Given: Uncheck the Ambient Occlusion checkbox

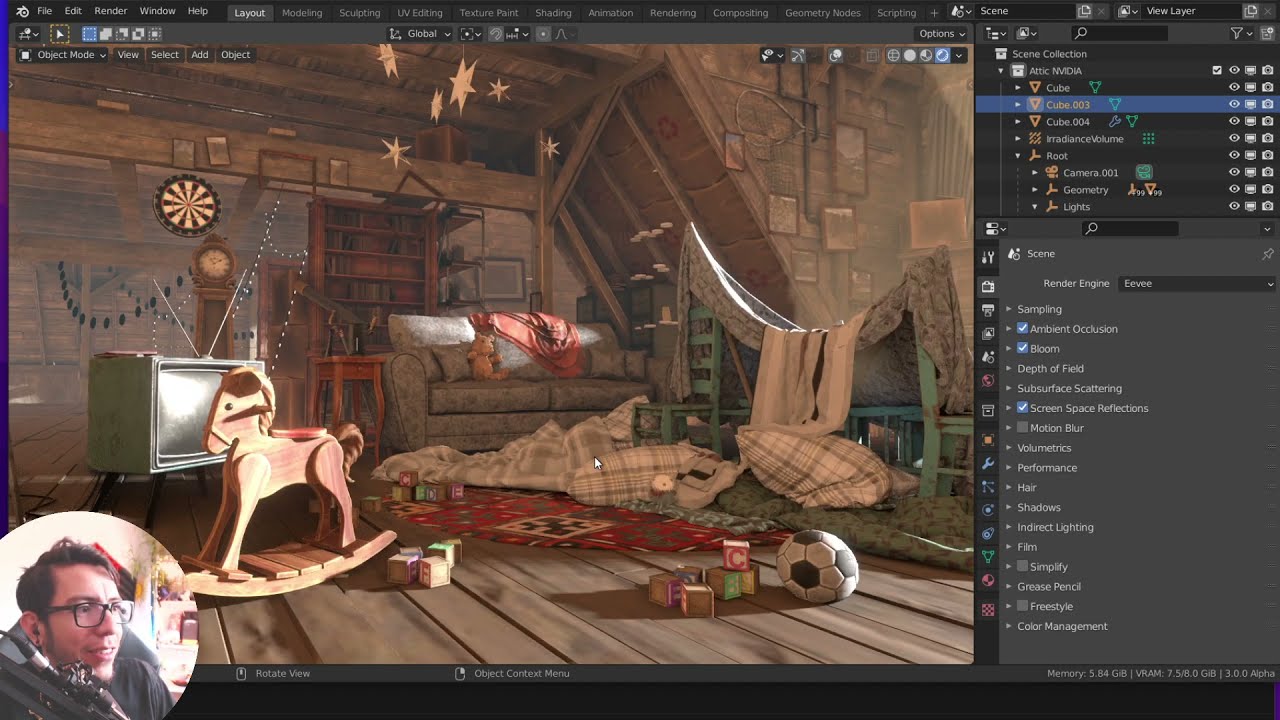Looking at the screenshot, I should coord(1023,328).
